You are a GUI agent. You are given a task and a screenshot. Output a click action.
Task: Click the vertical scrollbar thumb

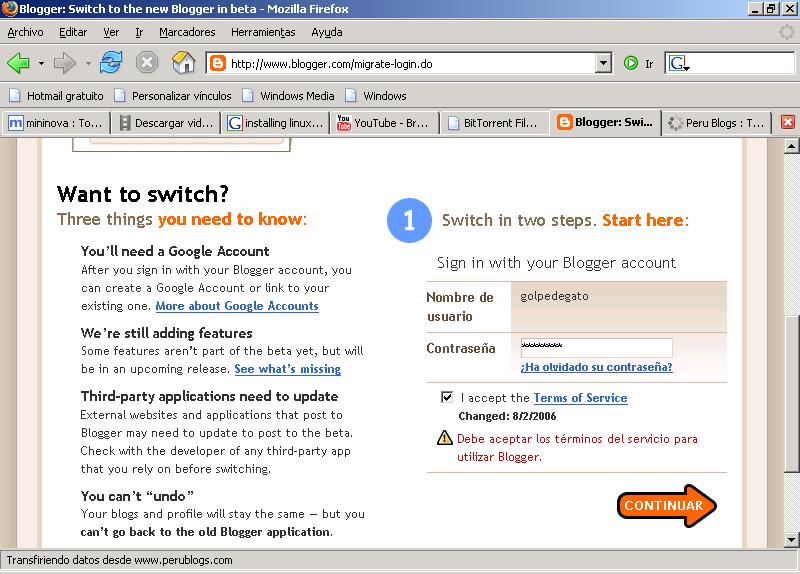pyautogui.click(x=791, y=394)
